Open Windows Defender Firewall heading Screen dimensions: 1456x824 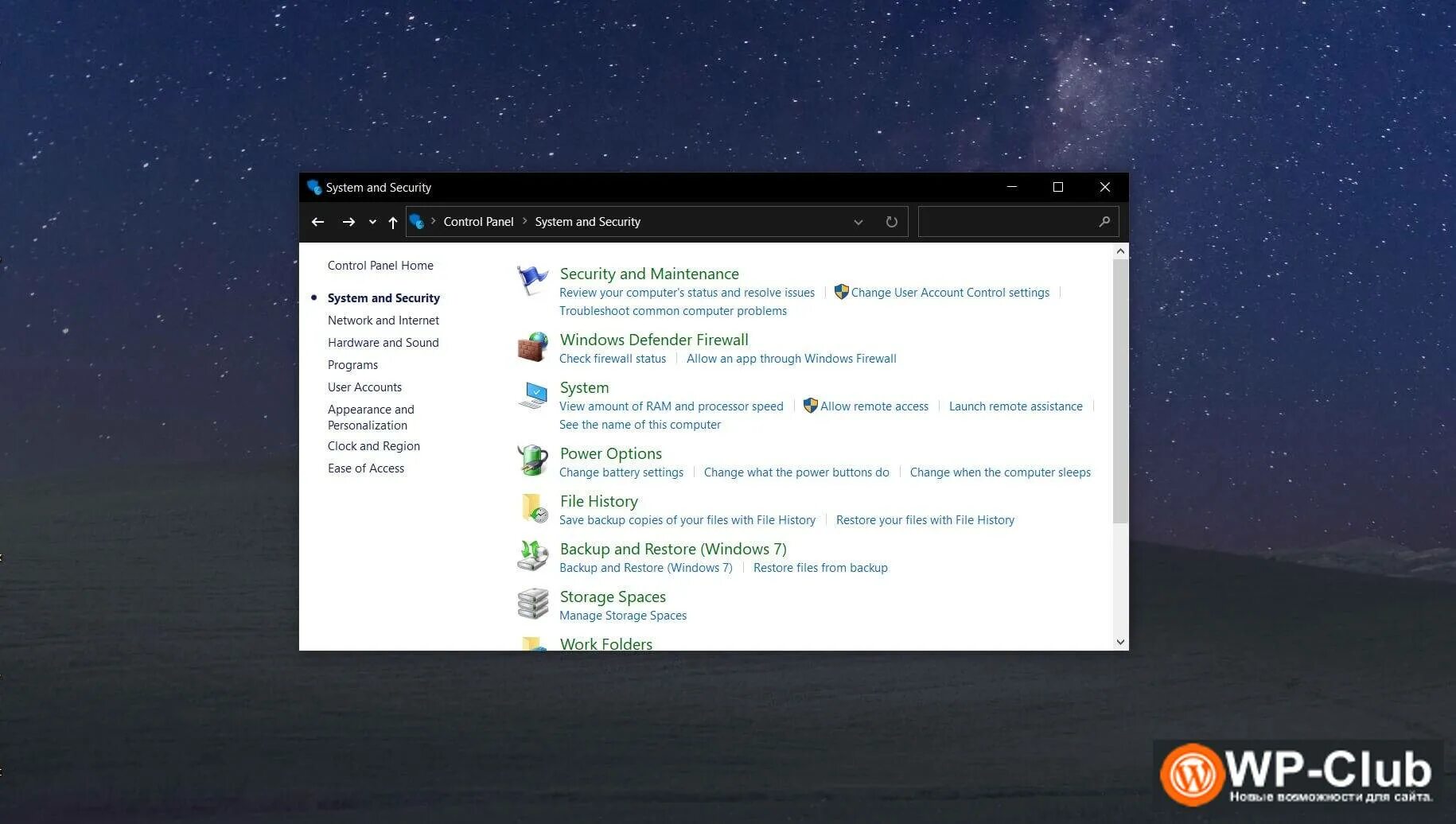tap(654, 340)
